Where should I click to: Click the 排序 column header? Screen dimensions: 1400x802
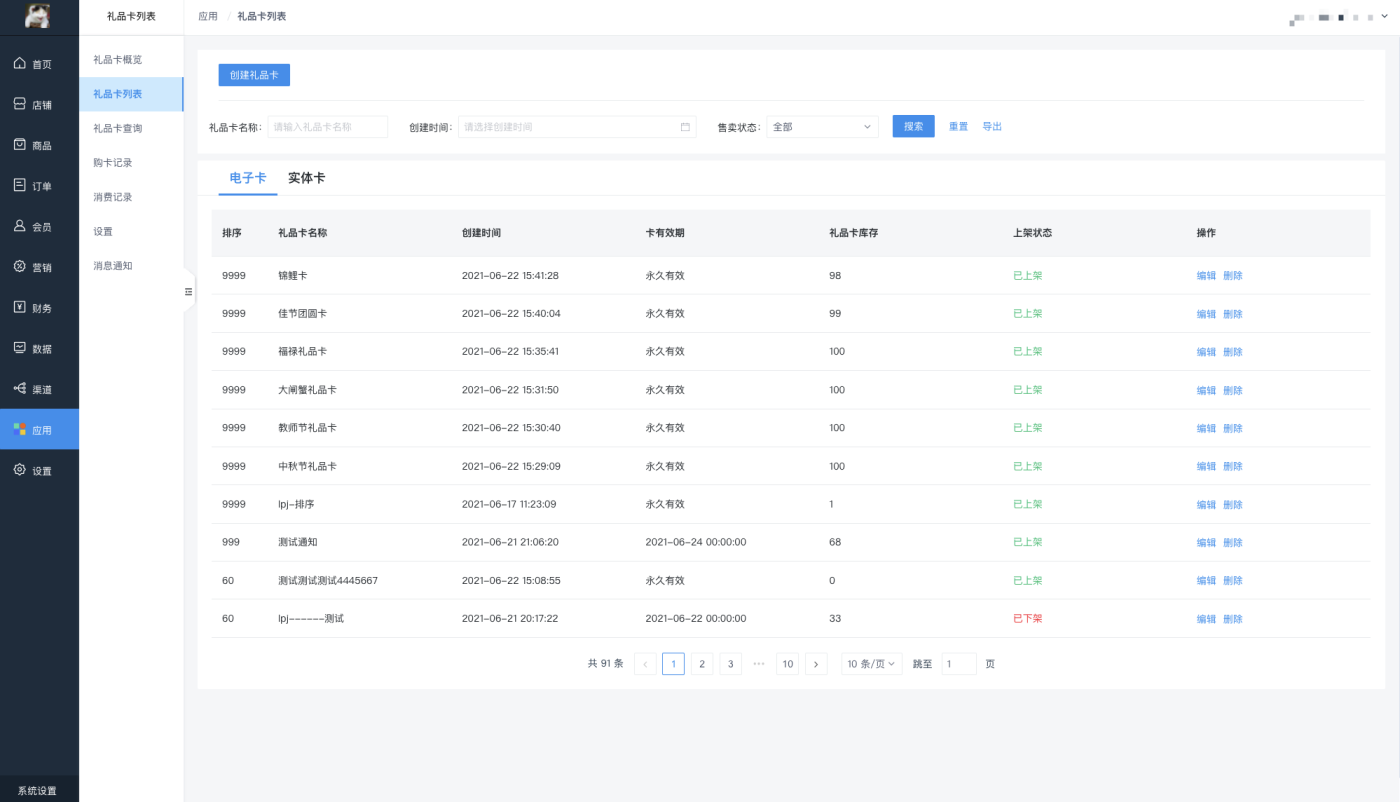click(x=232, y=233)
